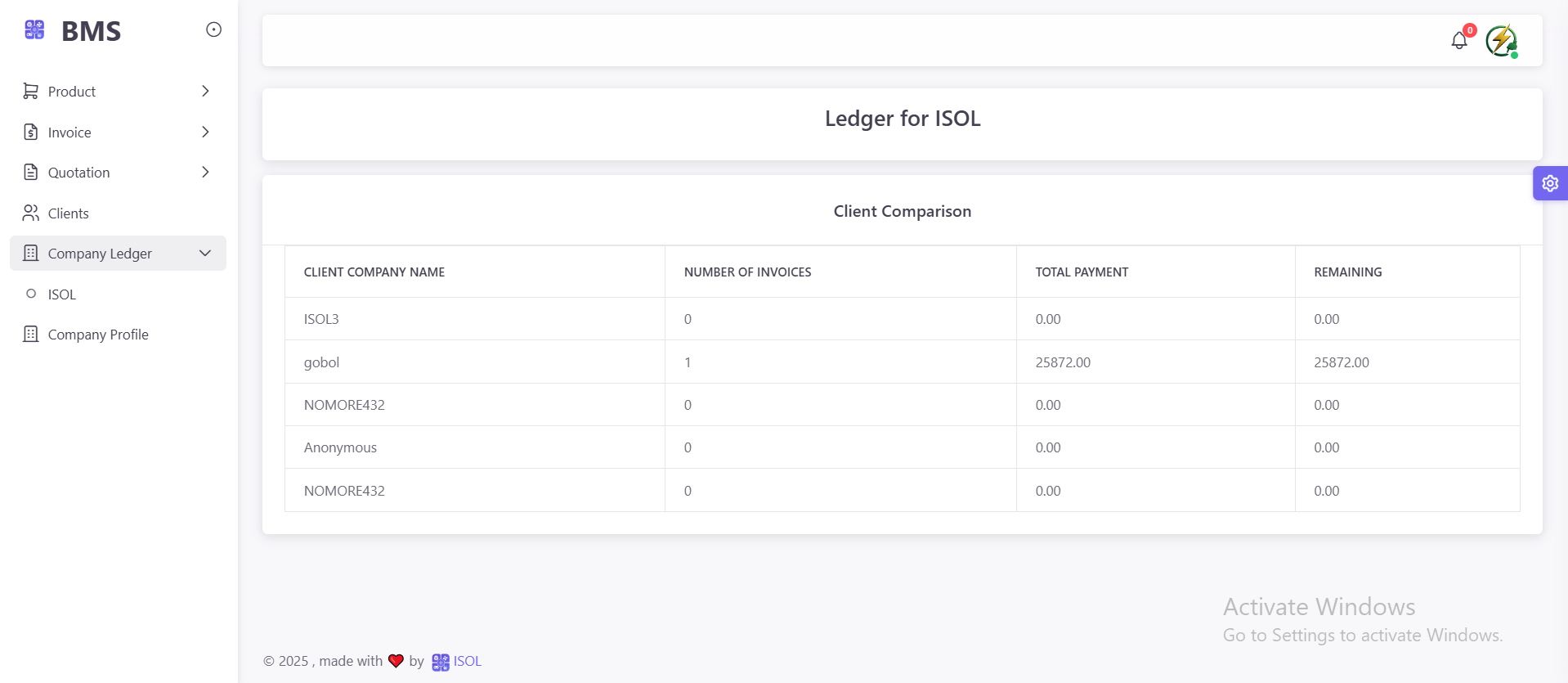Click the Product cart icon

coord(31,92)
